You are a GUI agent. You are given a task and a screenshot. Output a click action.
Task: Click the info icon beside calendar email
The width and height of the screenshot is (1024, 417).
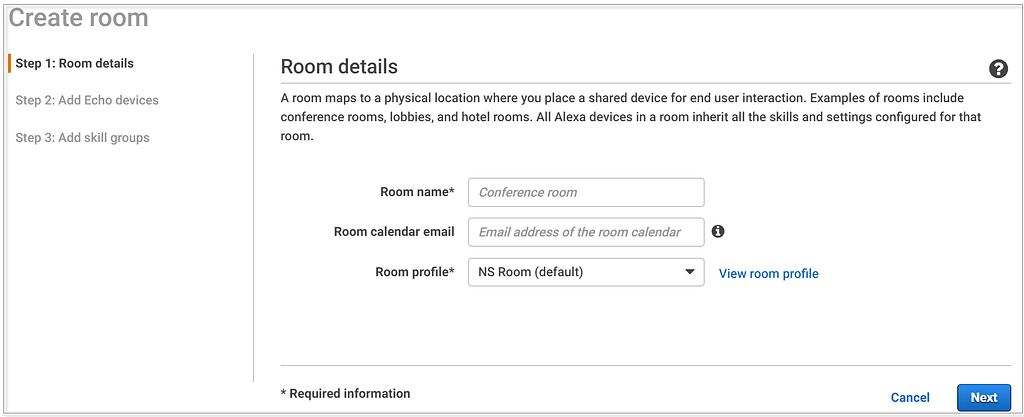pyautogui.click(x=718, y=231)
